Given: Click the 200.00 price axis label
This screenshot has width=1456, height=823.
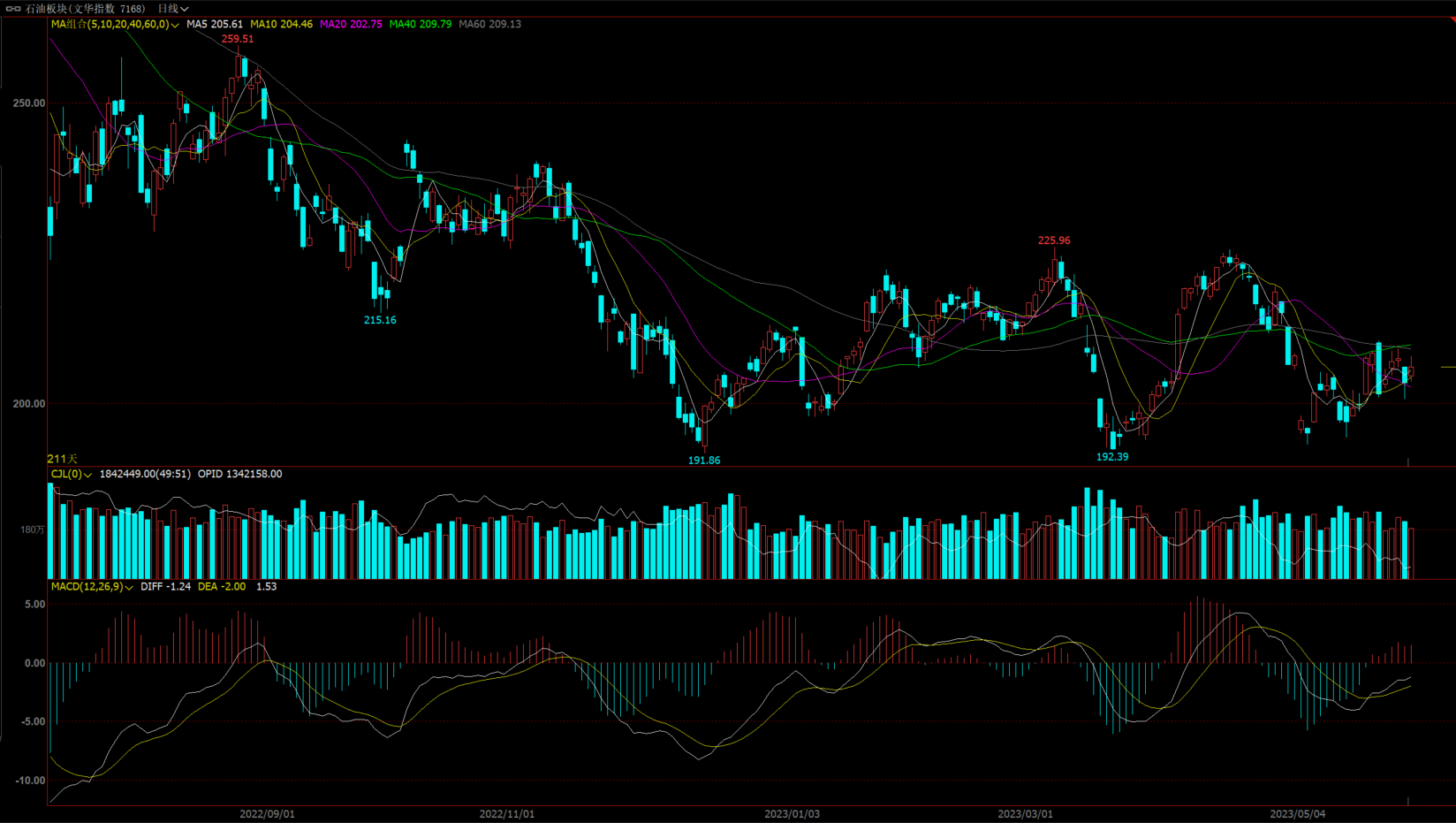Looking at the screenshot, I should pos(29,404).
